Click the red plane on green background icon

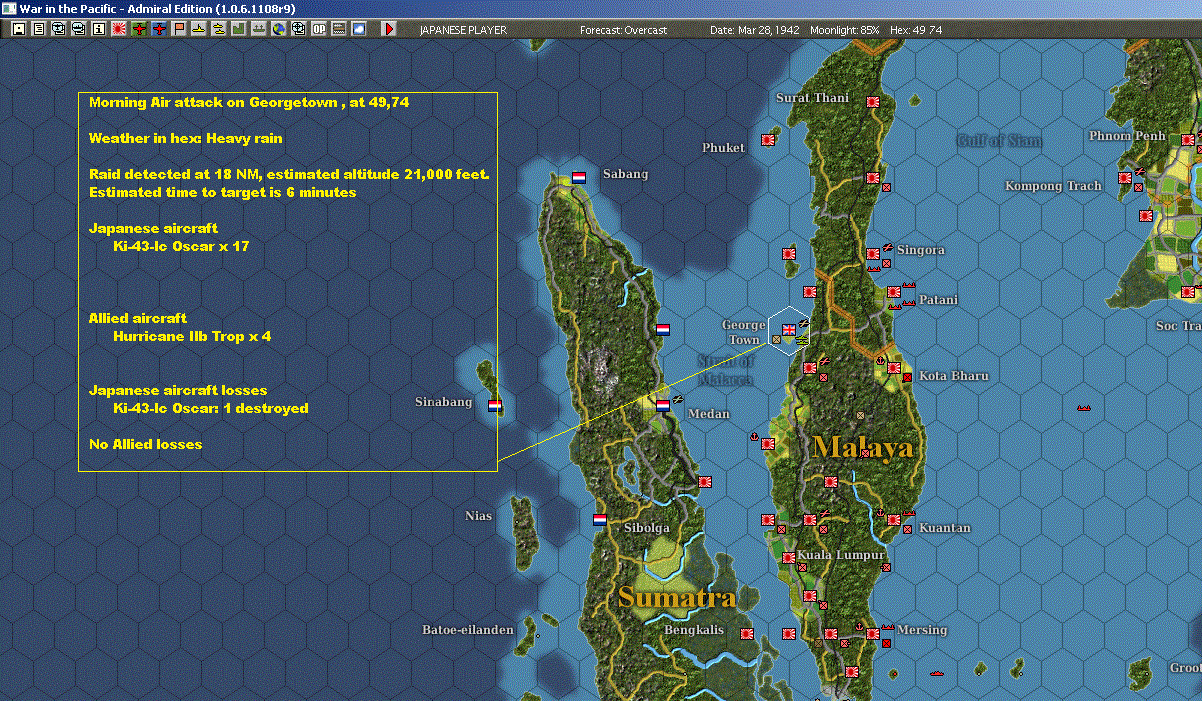click(x=139, y=29)
